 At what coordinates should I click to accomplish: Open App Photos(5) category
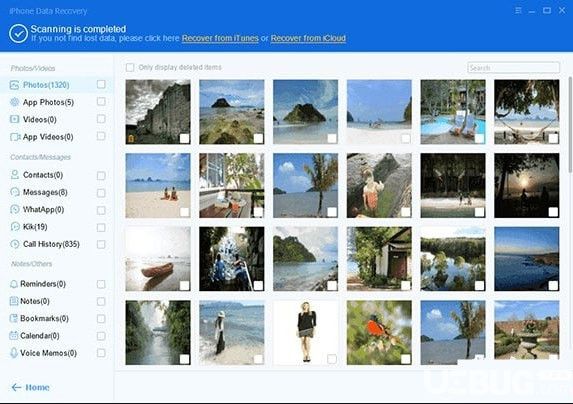click(48, 102)
